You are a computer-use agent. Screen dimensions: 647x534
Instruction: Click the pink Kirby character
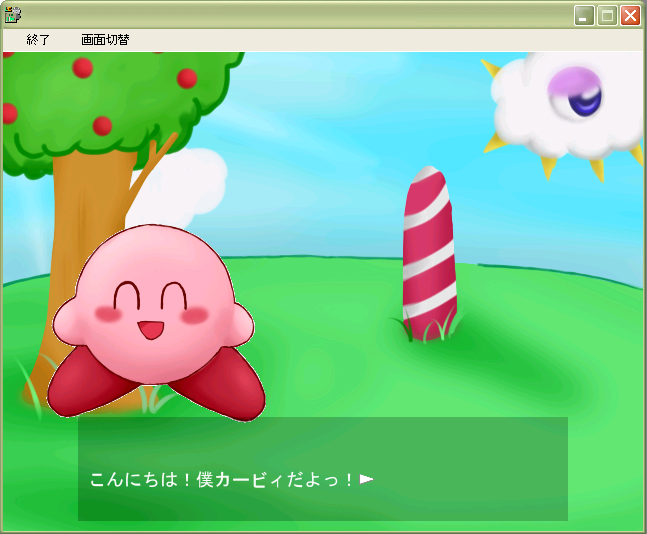click(x=156, y=322)
